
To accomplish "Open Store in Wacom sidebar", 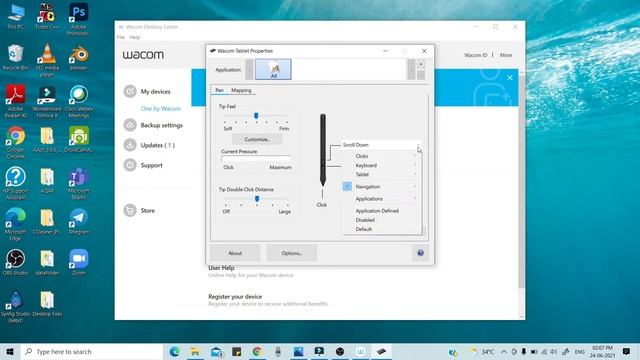I will pyautogui.click(x=139, y=211).
